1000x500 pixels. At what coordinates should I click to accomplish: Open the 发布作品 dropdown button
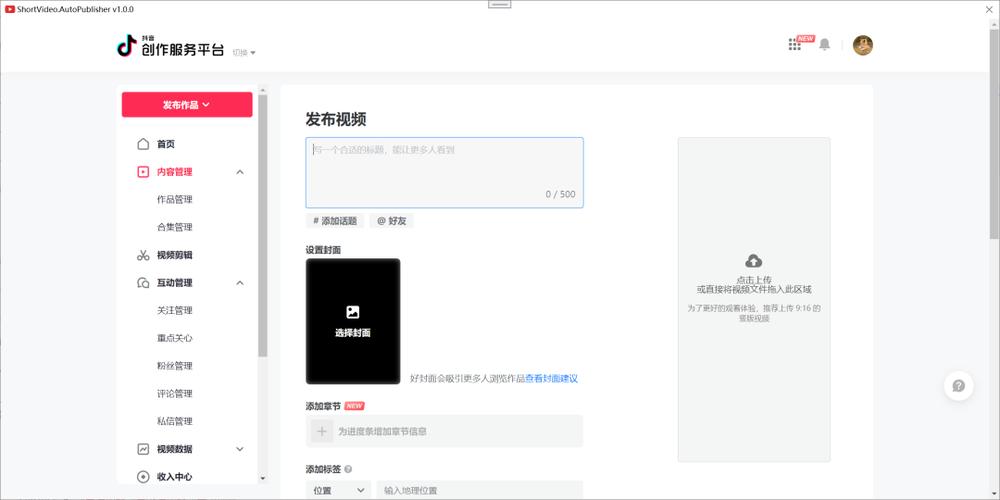(x=187, y=105)
